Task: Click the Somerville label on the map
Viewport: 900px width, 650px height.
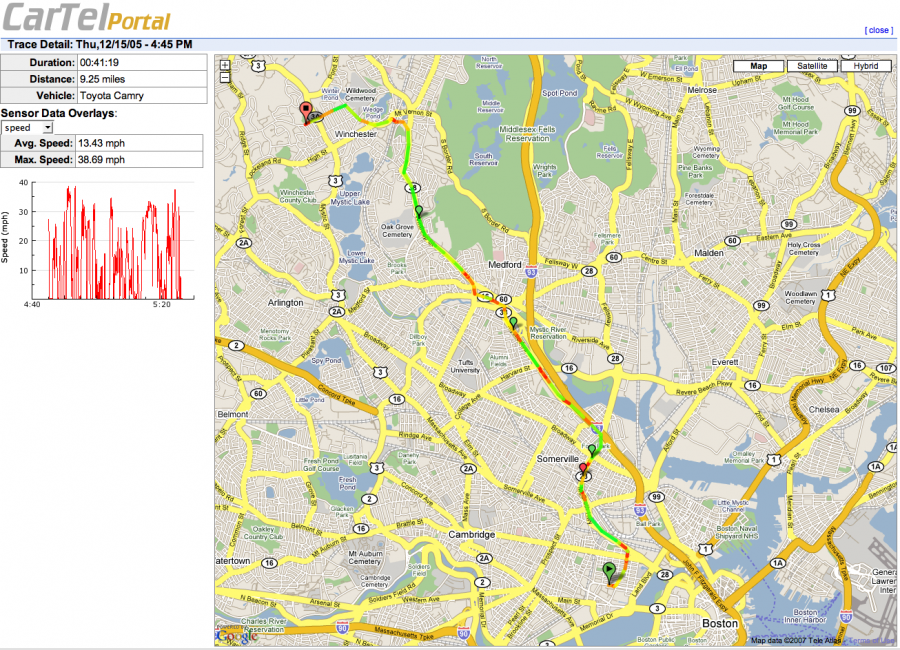Action: 557,459
